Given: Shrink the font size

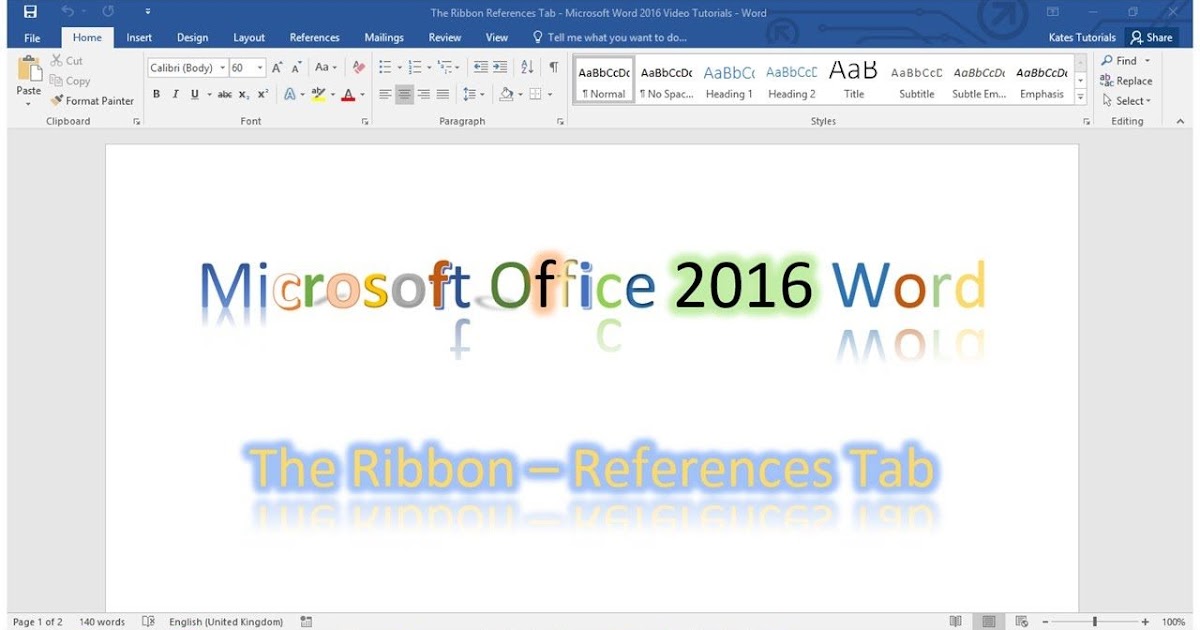Looking at the screenshot, I should pos(296,68).
